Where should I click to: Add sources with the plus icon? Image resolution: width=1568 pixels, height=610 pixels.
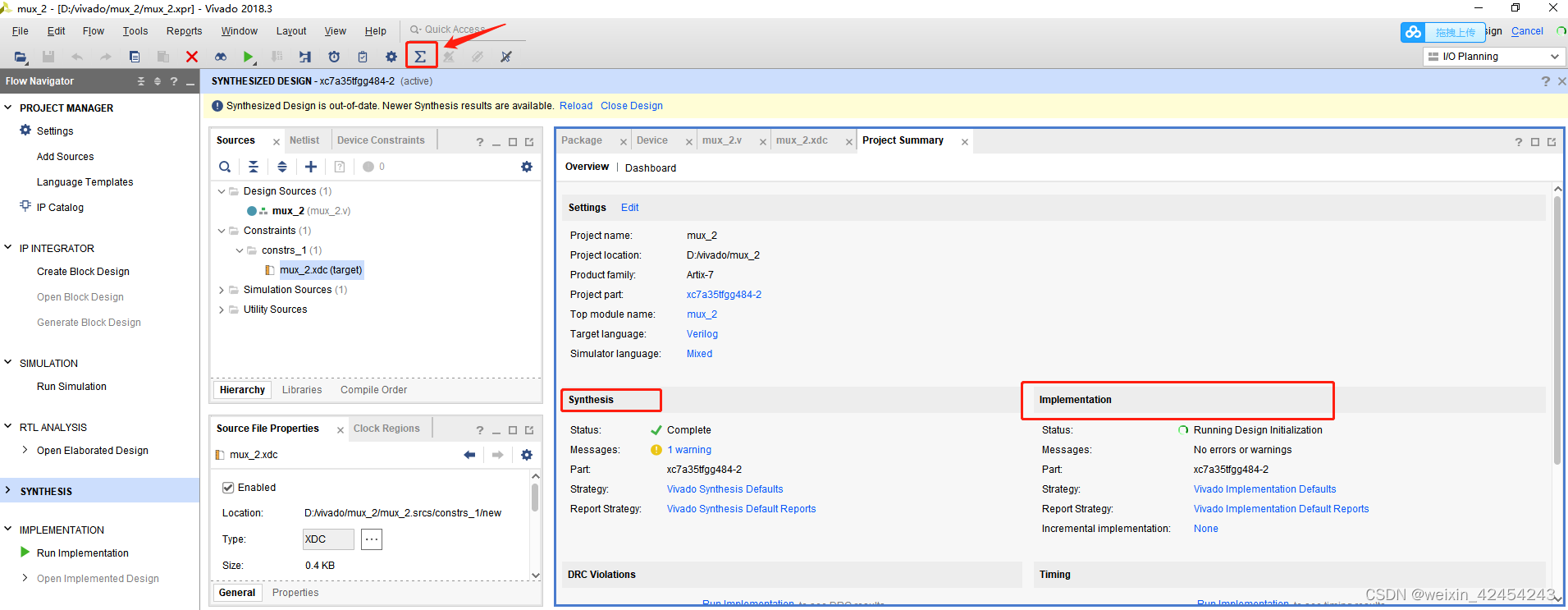tap(311, 167)
